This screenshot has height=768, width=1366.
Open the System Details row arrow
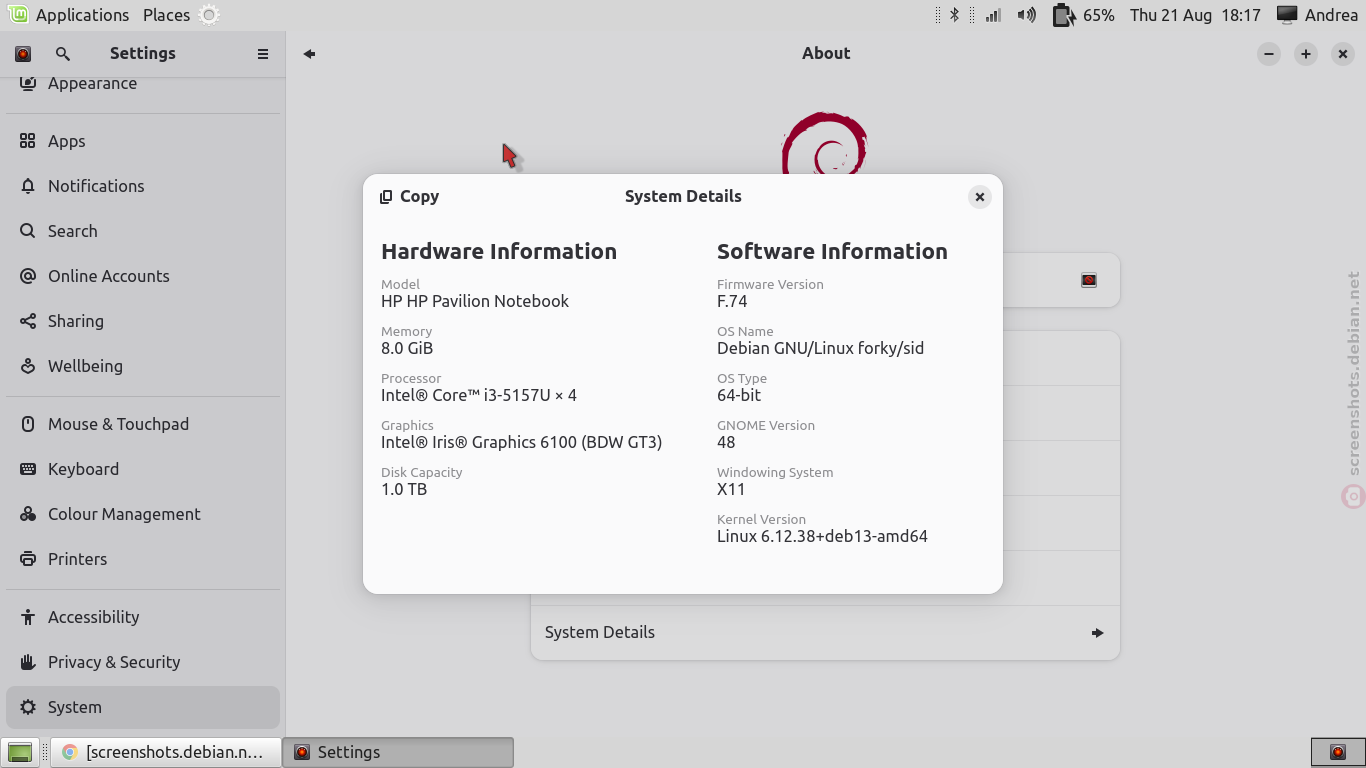coord(1097,633)
